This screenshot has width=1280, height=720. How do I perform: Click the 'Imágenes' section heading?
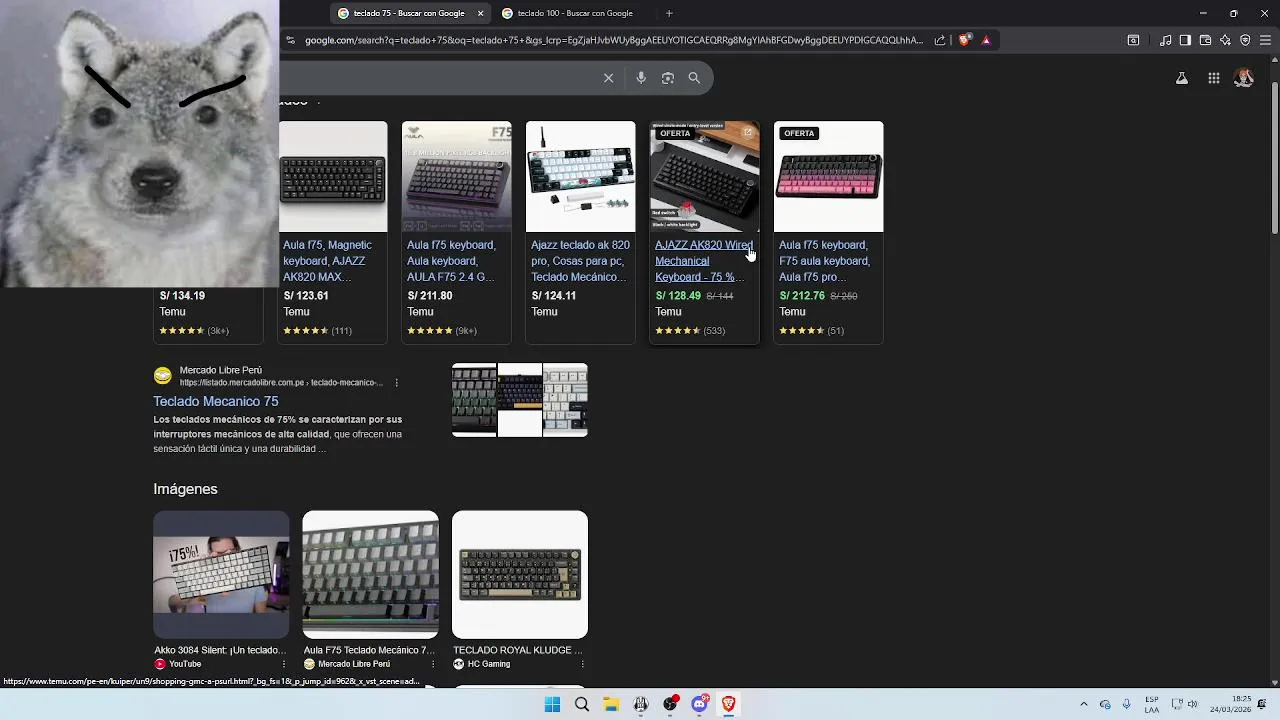185,489
